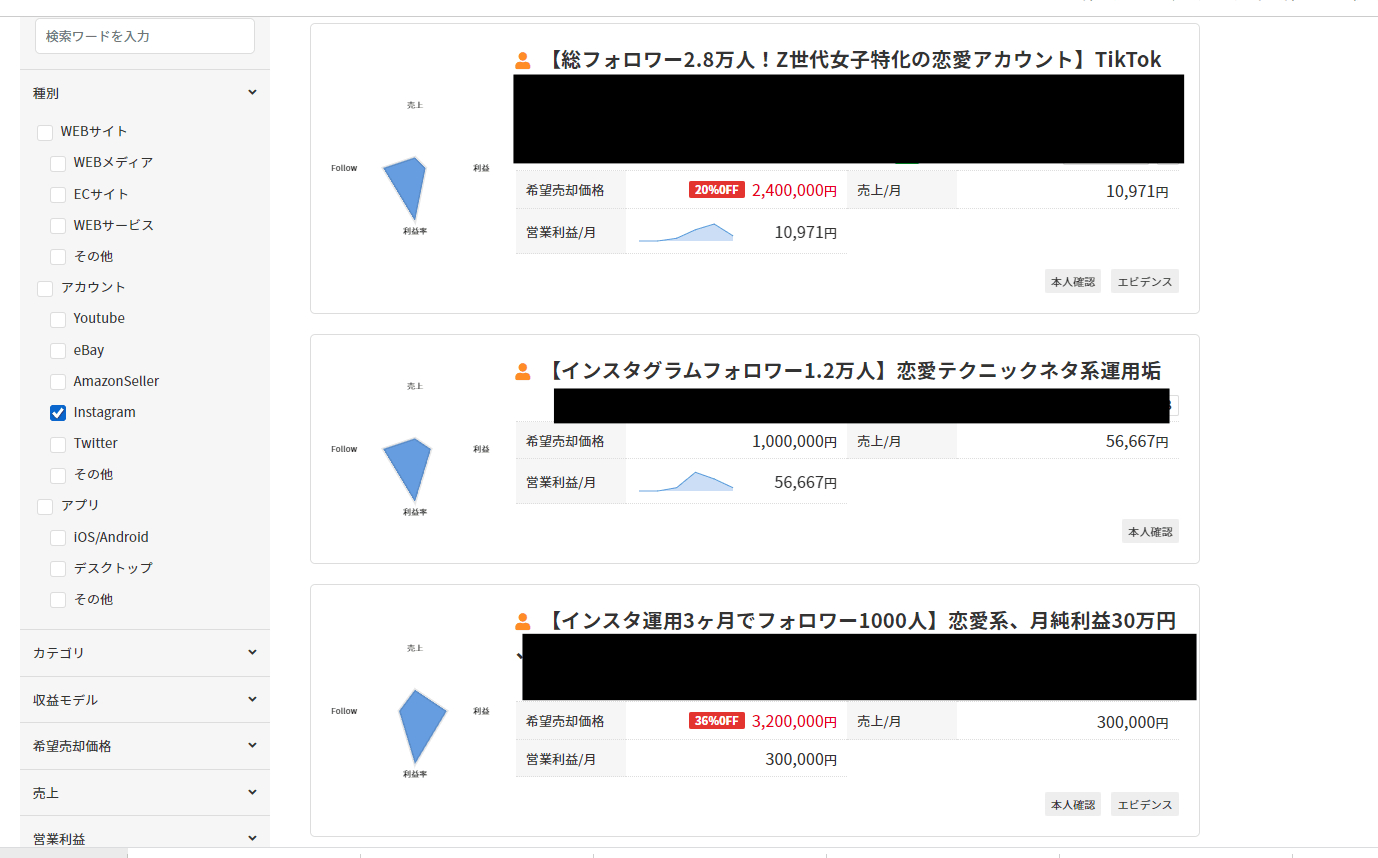Click the 本人確認 tag on the 1.2万人 listing
Viewport: 1378px width, 858px height.
(1150, 532)
